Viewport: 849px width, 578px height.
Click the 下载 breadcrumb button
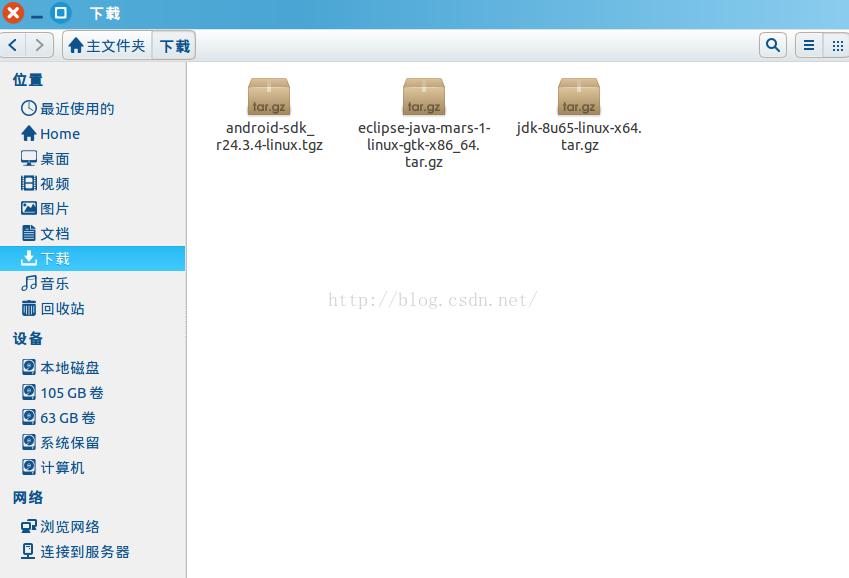pyautogui.click(x=174, y=46)
